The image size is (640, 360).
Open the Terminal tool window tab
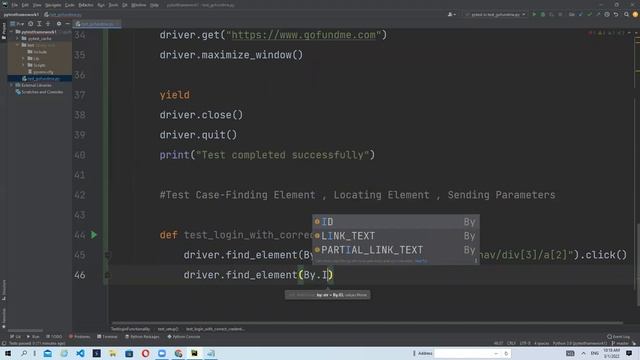[107, 337]
